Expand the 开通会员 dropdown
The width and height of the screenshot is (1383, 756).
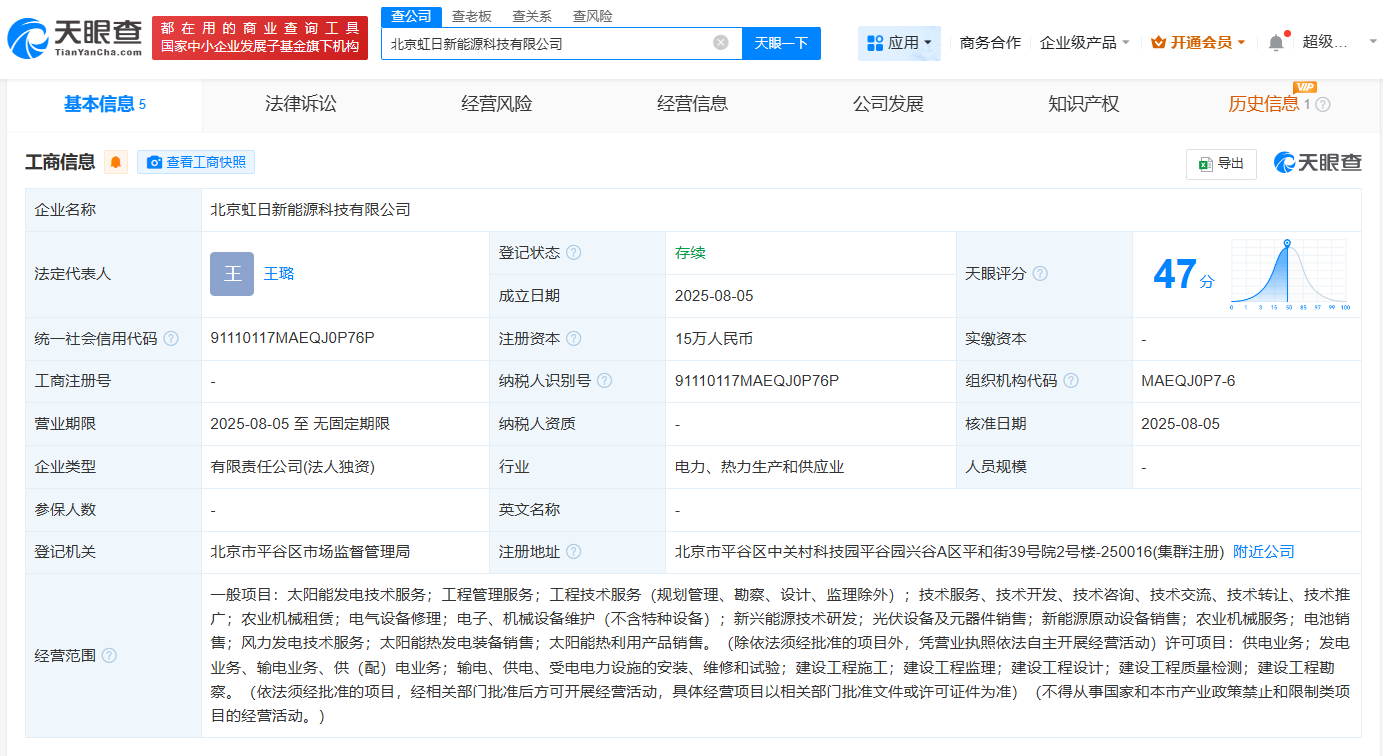1198,43
